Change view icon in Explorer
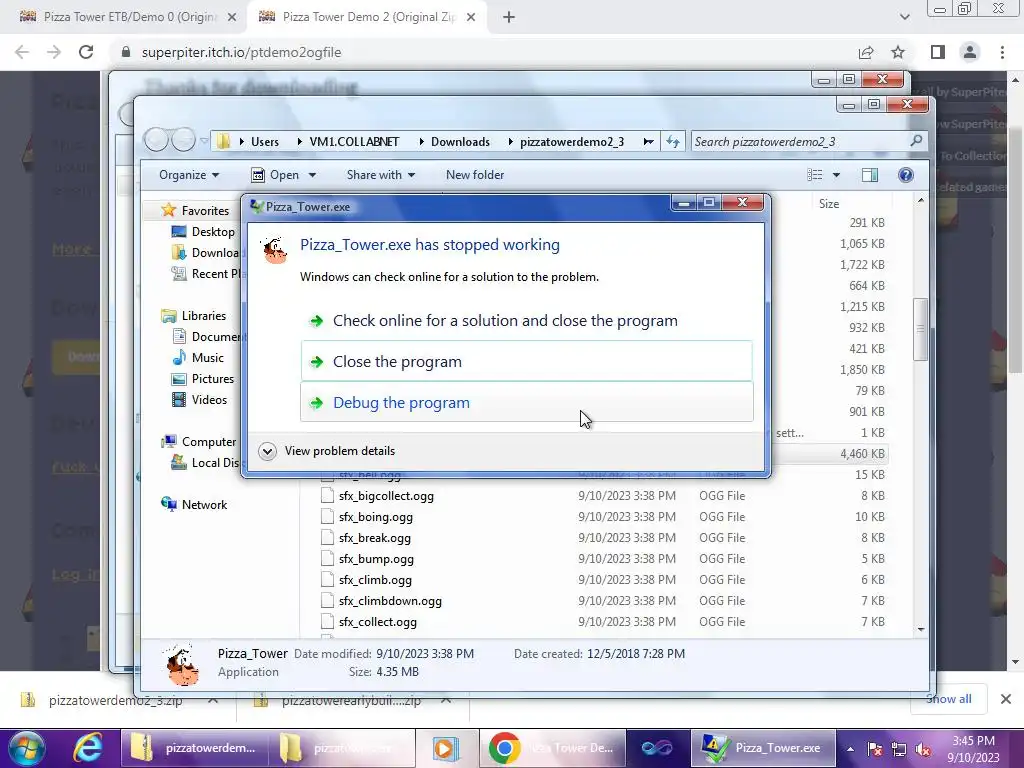 pyautogui.click(x=814, y=175)
